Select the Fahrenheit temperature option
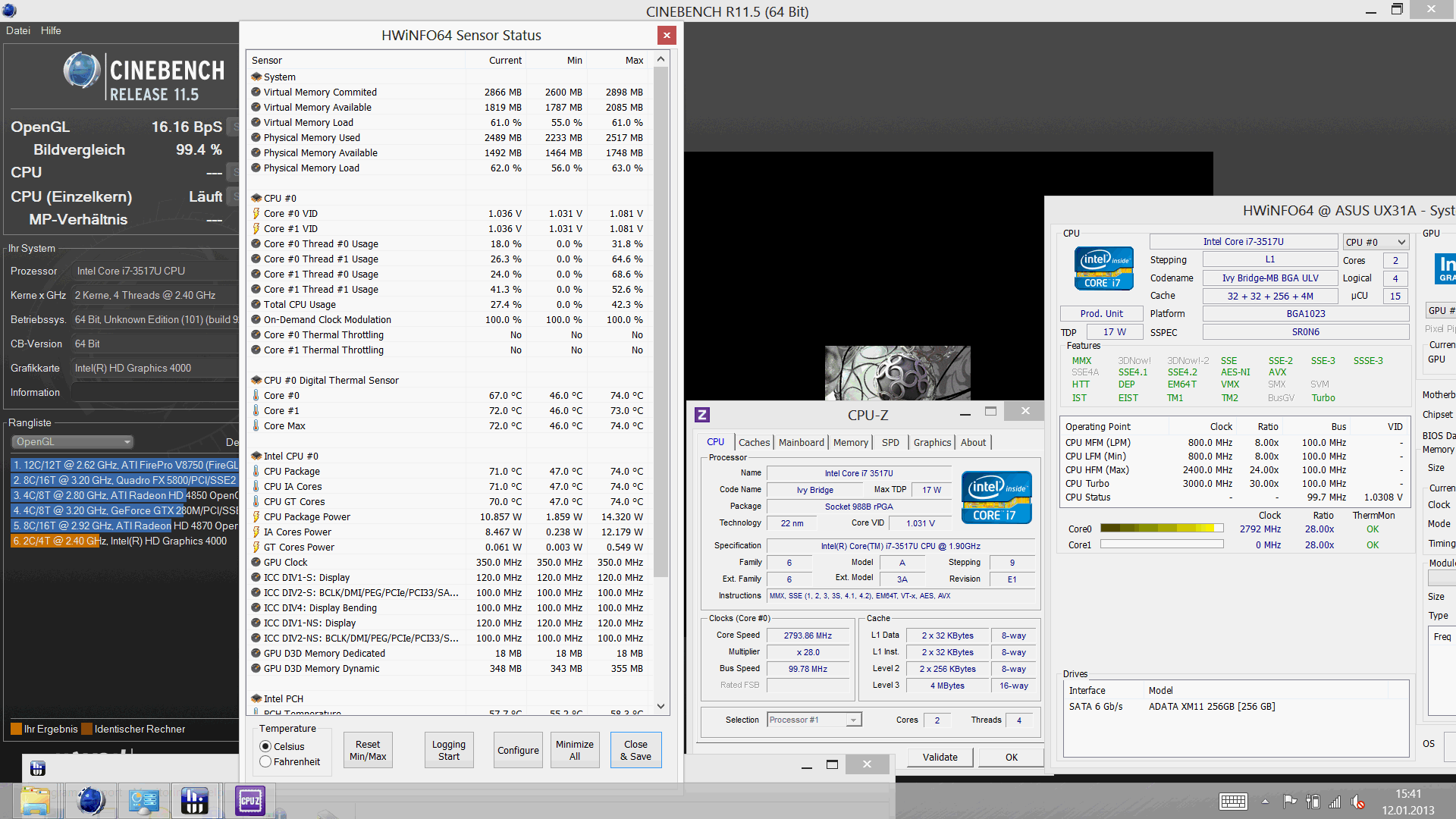 tap(266, 761)
